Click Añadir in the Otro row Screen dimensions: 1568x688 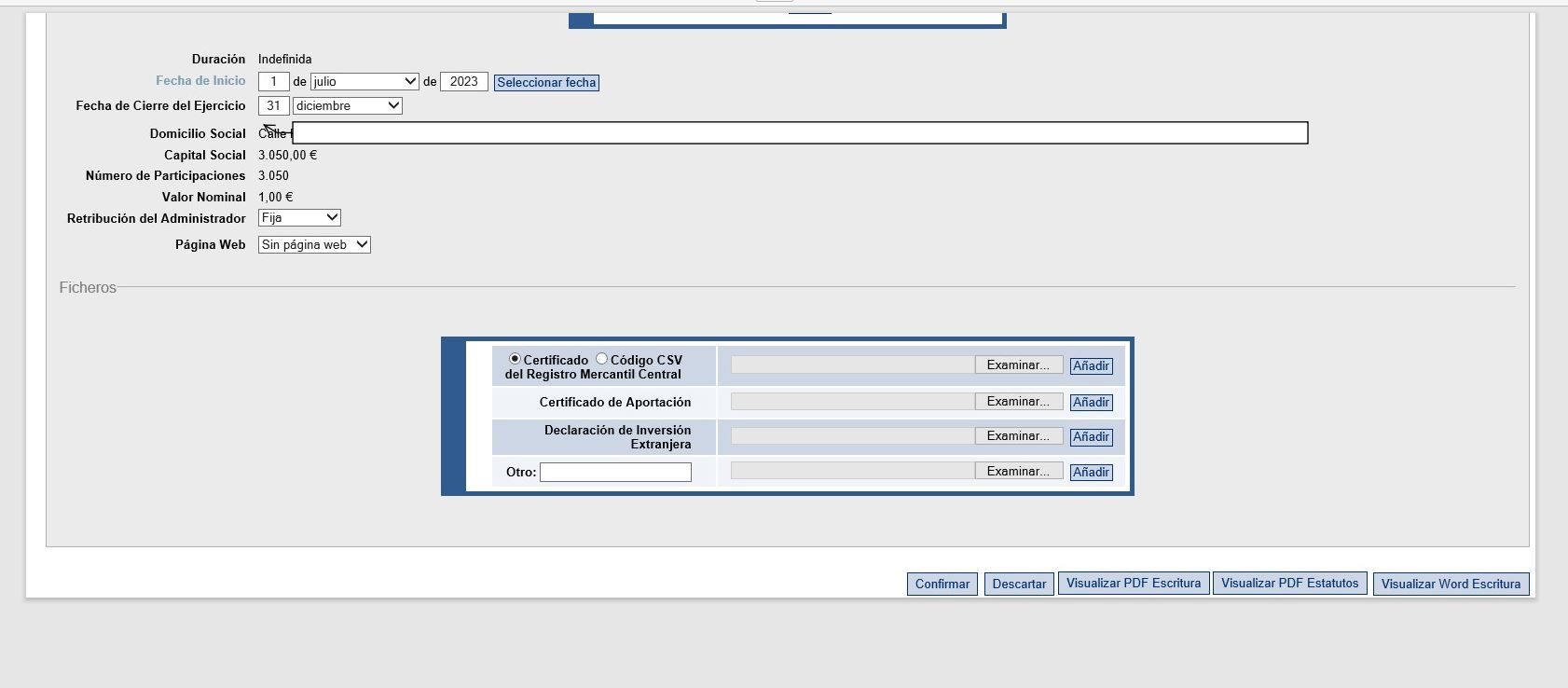click(1091, 473)
